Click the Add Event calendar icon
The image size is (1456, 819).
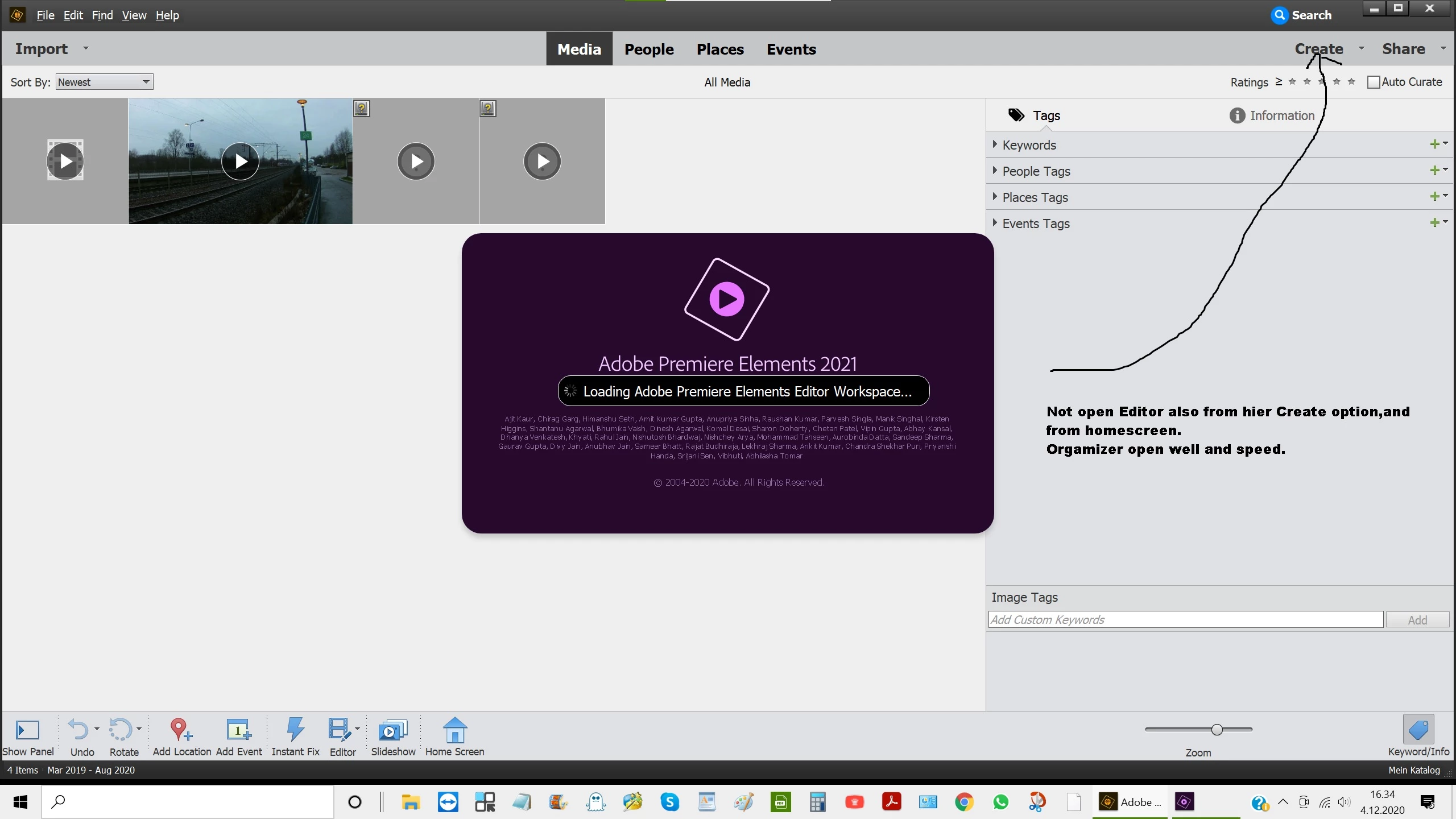238,730
